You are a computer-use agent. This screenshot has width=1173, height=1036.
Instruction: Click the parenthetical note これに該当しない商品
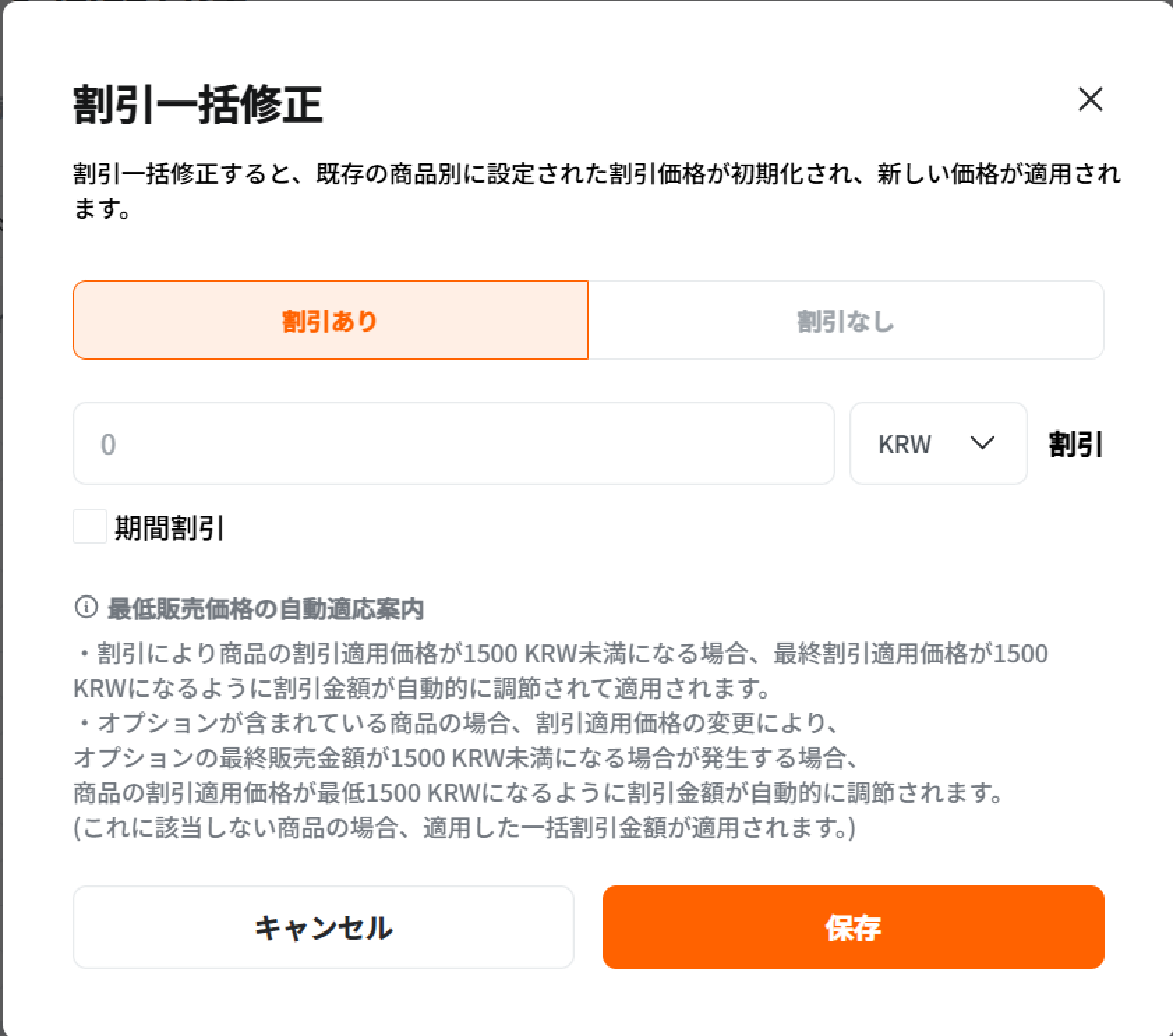464,828
